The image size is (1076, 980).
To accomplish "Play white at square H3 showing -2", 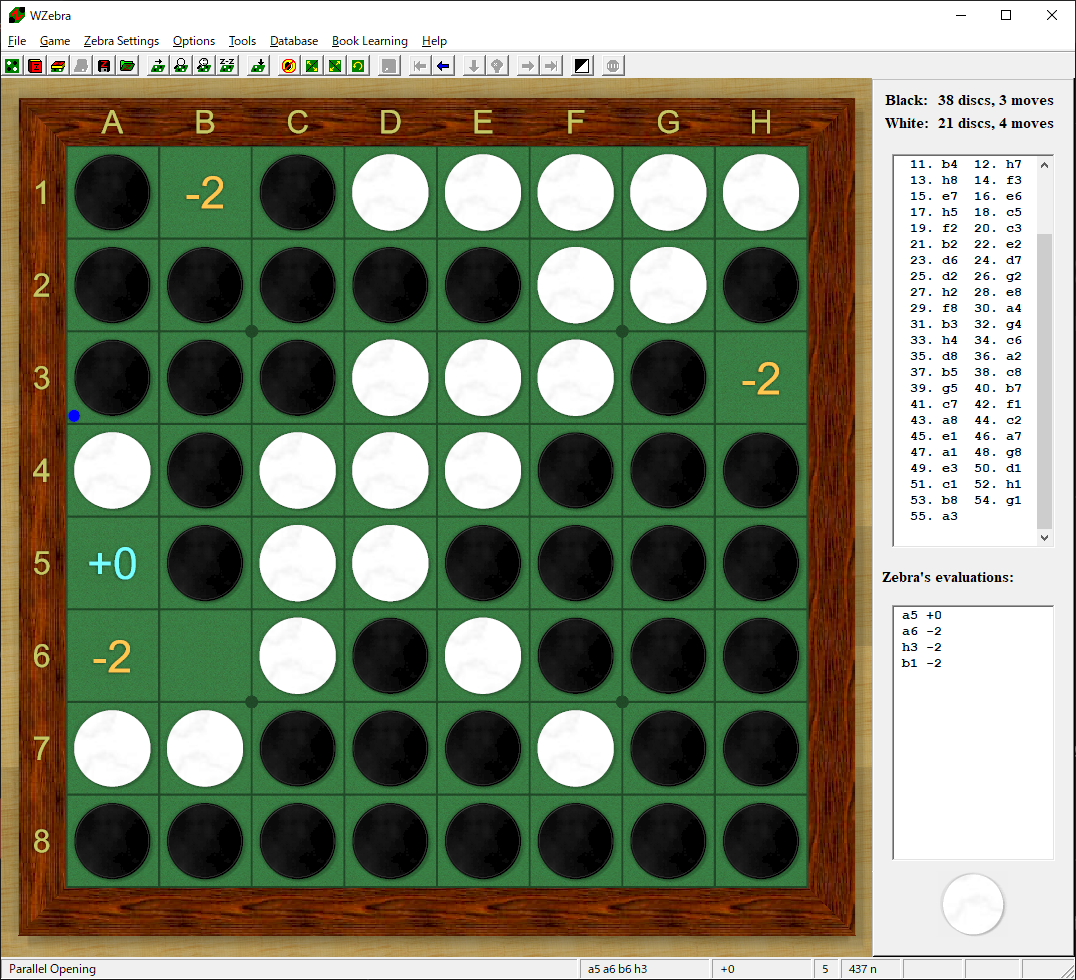I will tap(761, 378).
